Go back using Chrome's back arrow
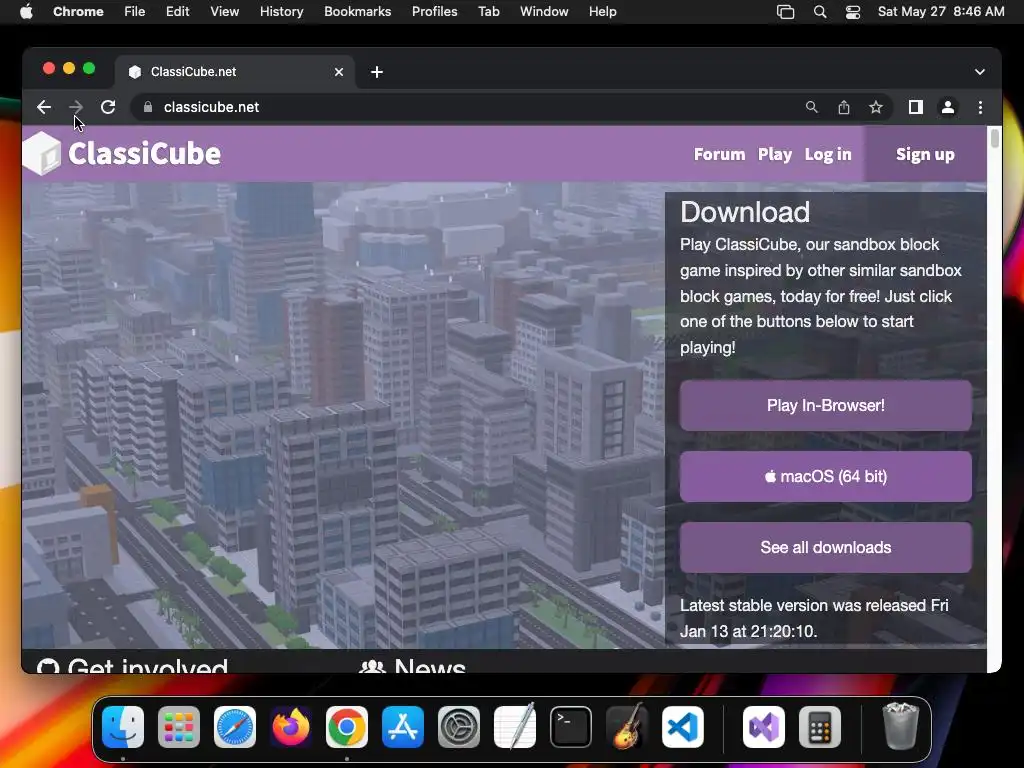 (x=44, y=107)
